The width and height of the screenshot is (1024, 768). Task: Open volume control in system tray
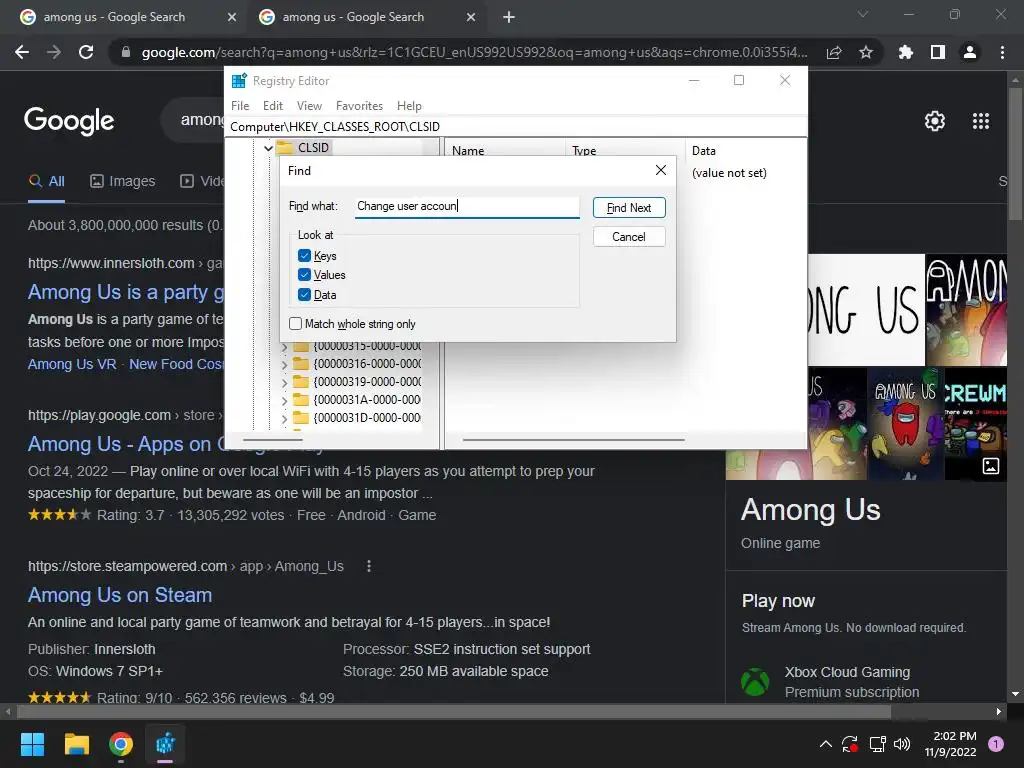pos(902,744)
